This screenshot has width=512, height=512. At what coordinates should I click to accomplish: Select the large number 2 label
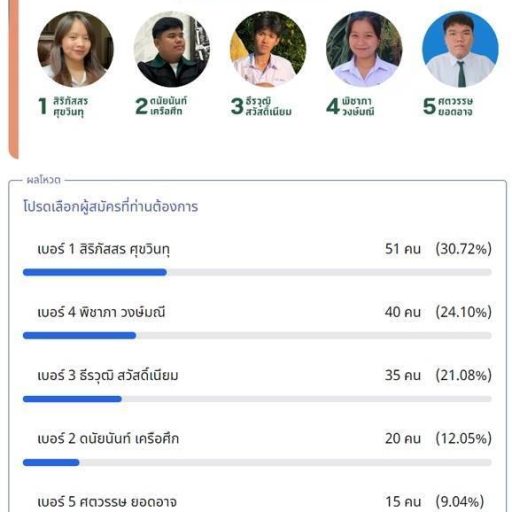(x=141, y=106)
